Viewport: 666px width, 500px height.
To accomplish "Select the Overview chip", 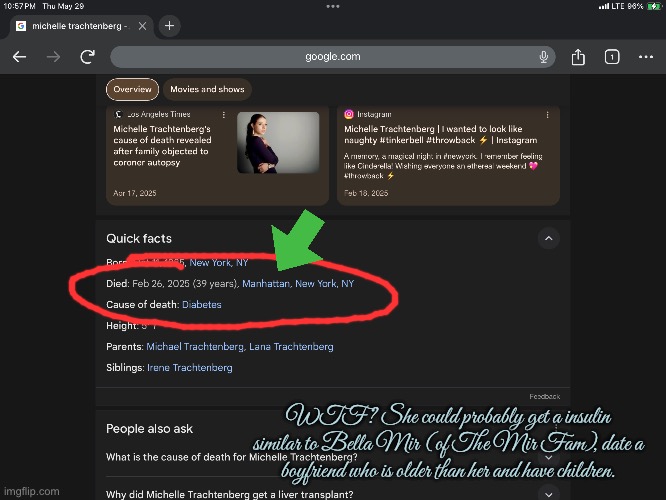I will click(132, 89).
